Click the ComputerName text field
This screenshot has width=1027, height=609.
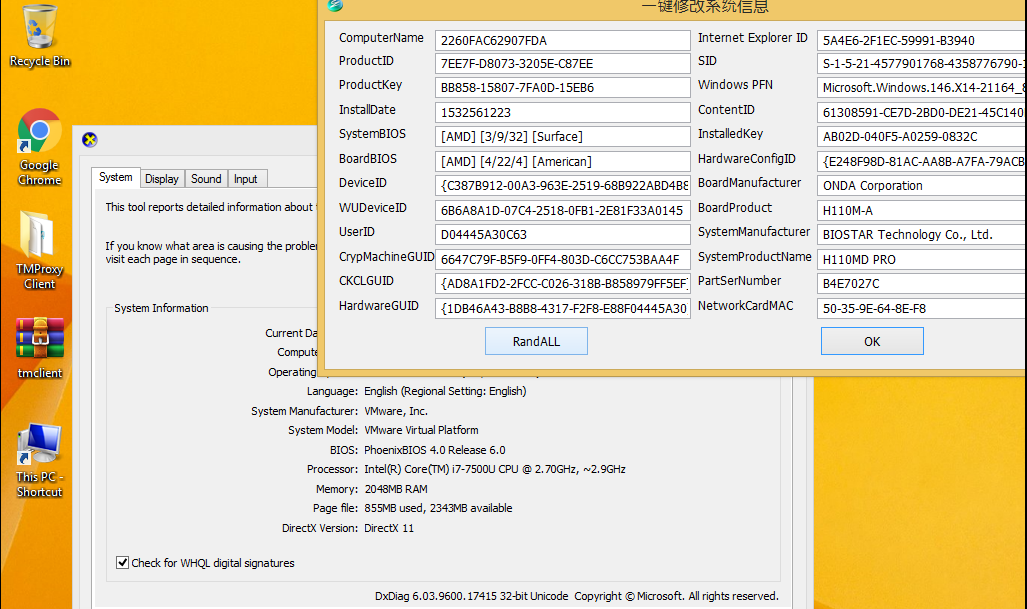[562, 41]
